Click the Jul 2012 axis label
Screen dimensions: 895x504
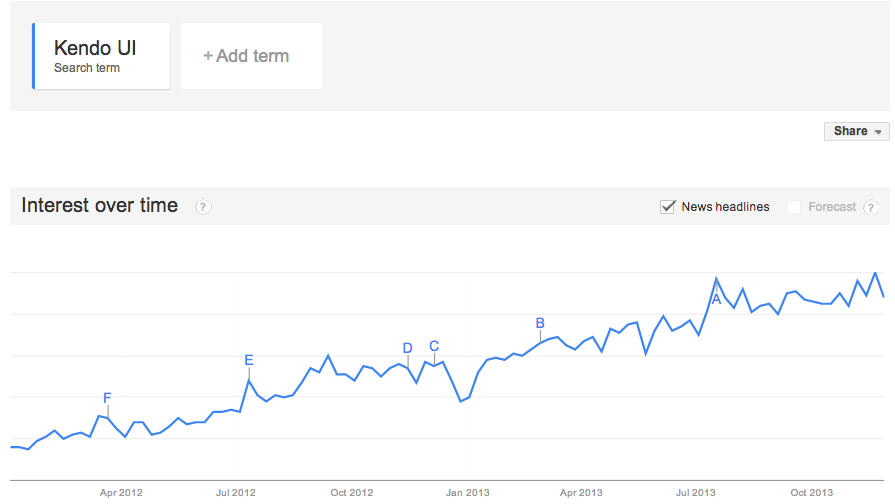pos(236,492)
